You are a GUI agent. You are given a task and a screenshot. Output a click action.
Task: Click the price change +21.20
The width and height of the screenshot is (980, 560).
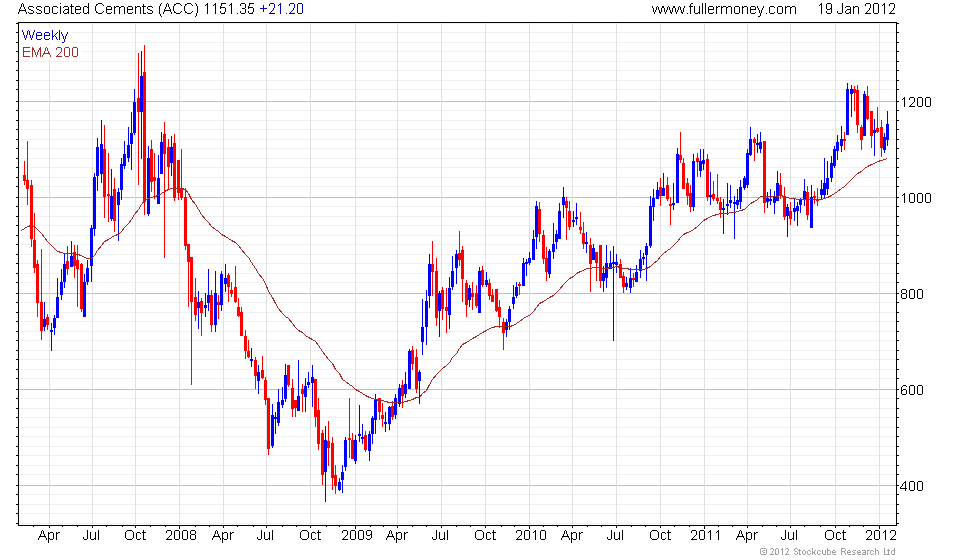point(281,9)
